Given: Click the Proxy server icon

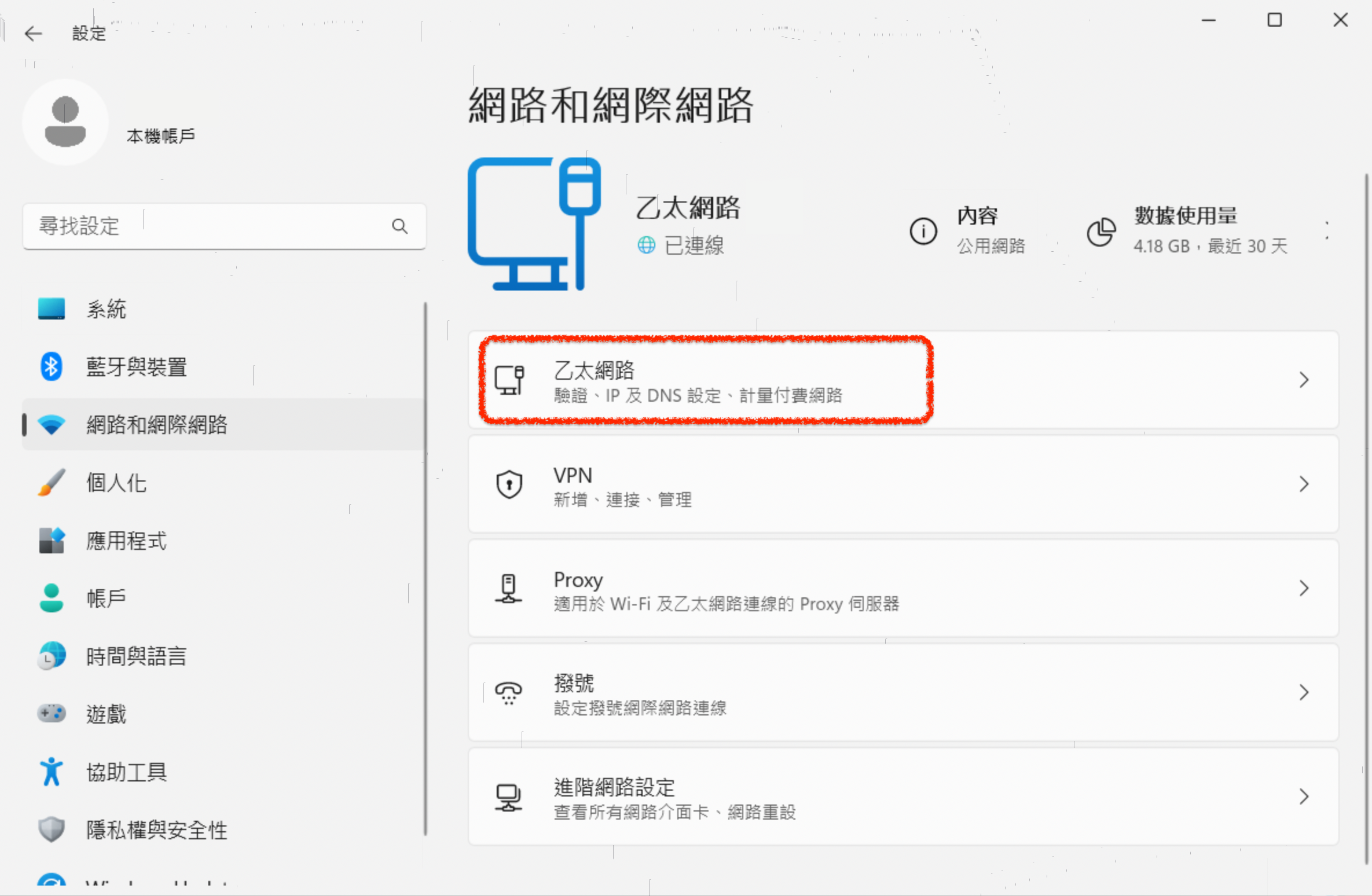Looking at the screenshot, I should click(509, 589).
